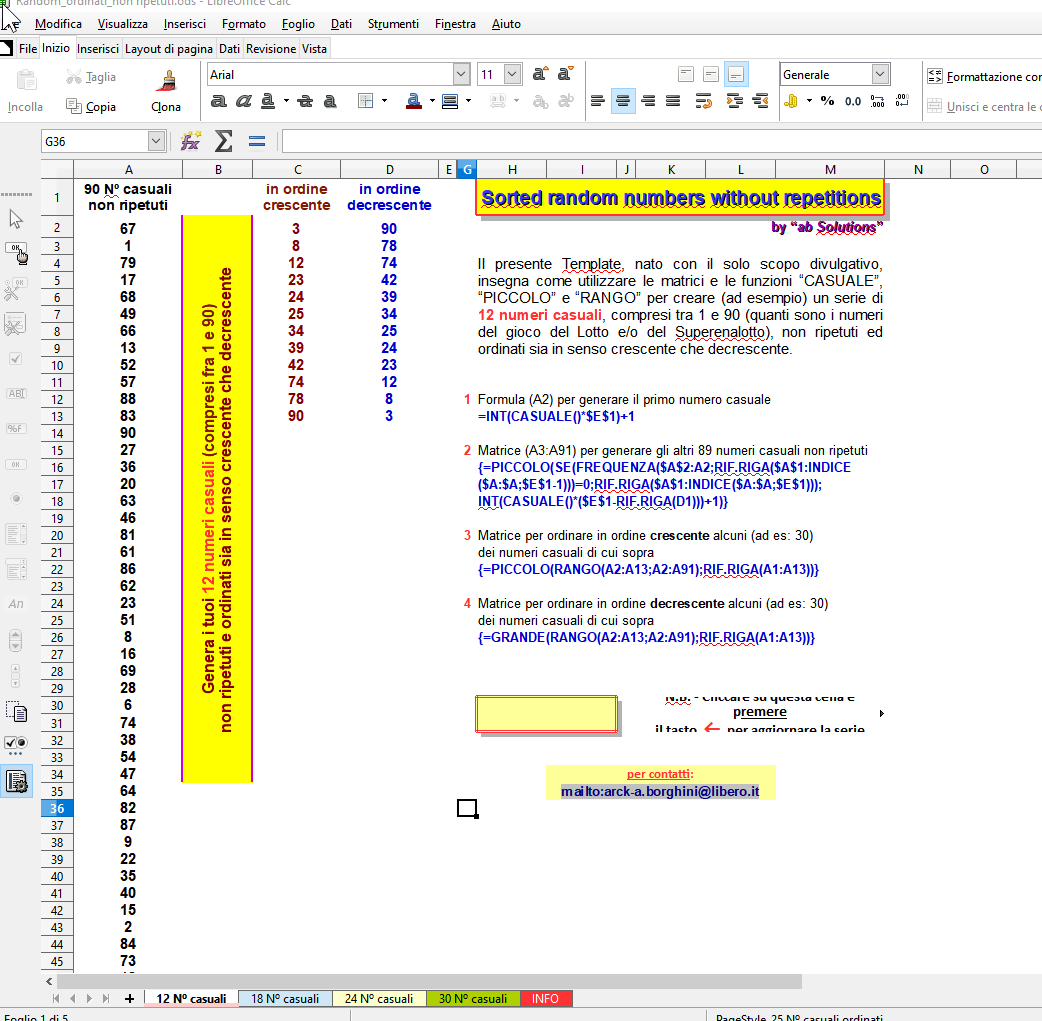Image resolution: width=1042 pixels, height=1021 pixels.
Task: Expand the Name Box dropdown
Action: 156,141
